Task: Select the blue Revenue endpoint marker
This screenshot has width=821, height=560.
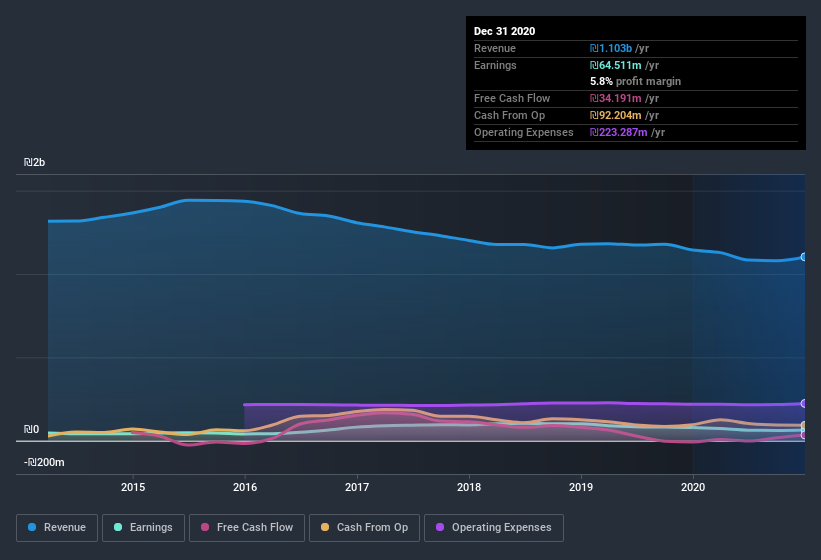Action: pos(803,257)
